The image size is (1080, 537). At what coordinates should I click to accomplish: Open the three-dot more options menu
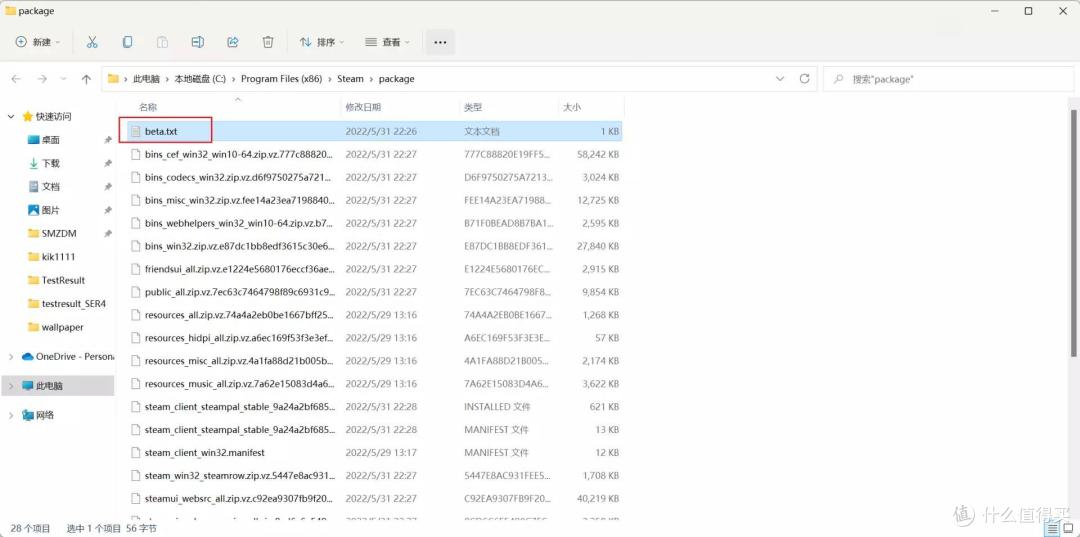pos(440,42)
